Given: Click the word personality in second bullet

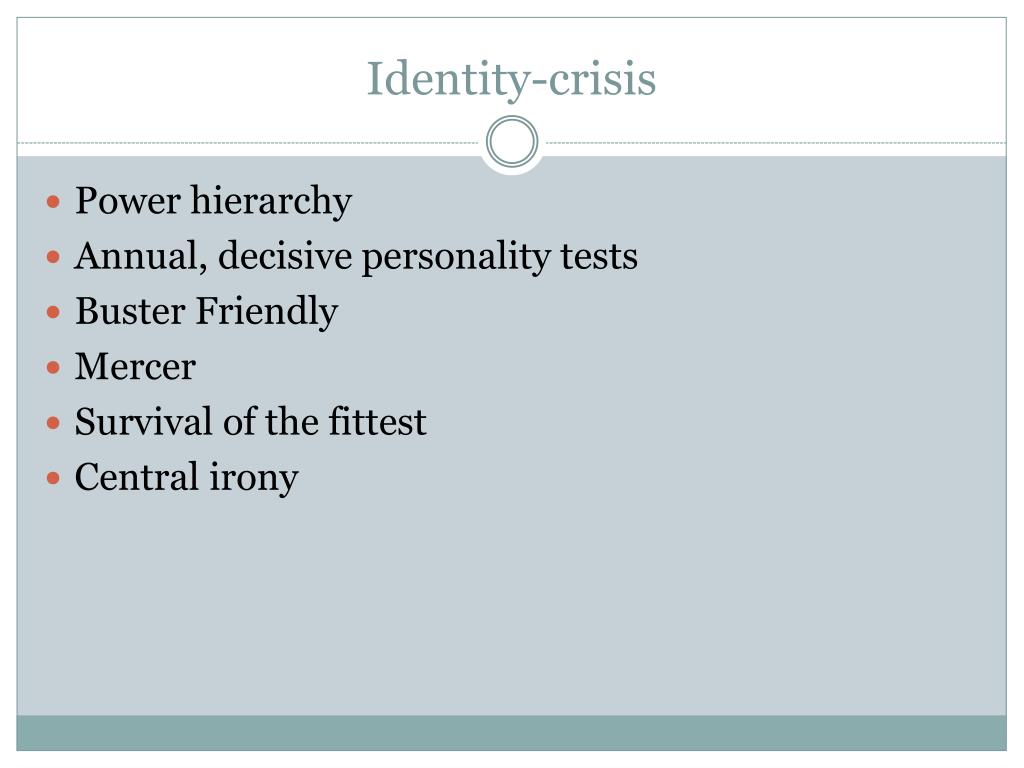Looking at the screenshot, I should pyautogui.click(x=456, y=256).
